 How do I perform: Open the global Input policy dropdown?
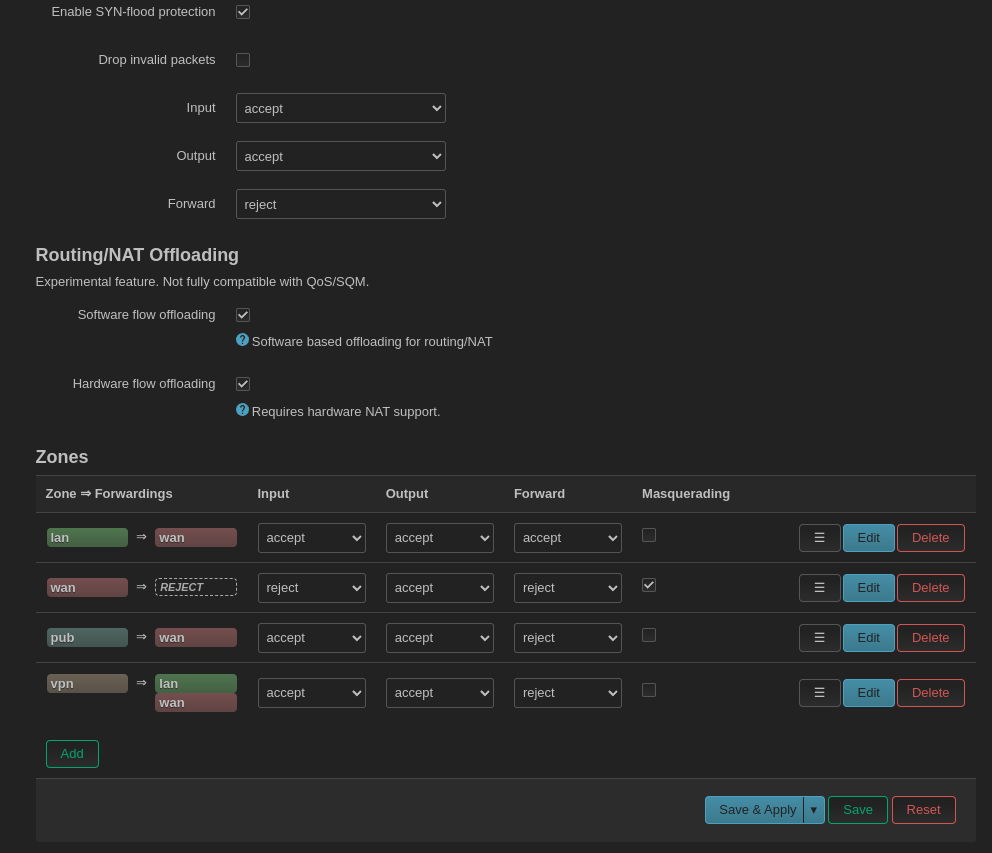340,108
